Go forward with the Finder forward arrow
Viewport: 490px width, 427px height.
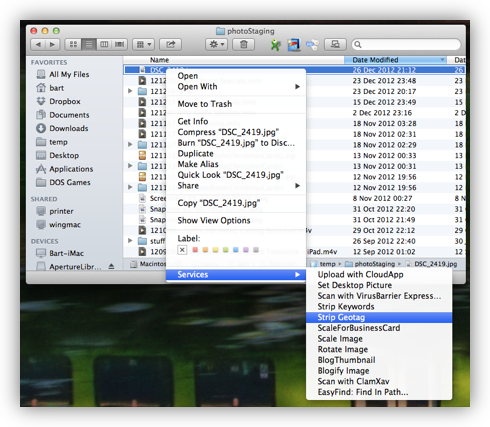(52, 44)
